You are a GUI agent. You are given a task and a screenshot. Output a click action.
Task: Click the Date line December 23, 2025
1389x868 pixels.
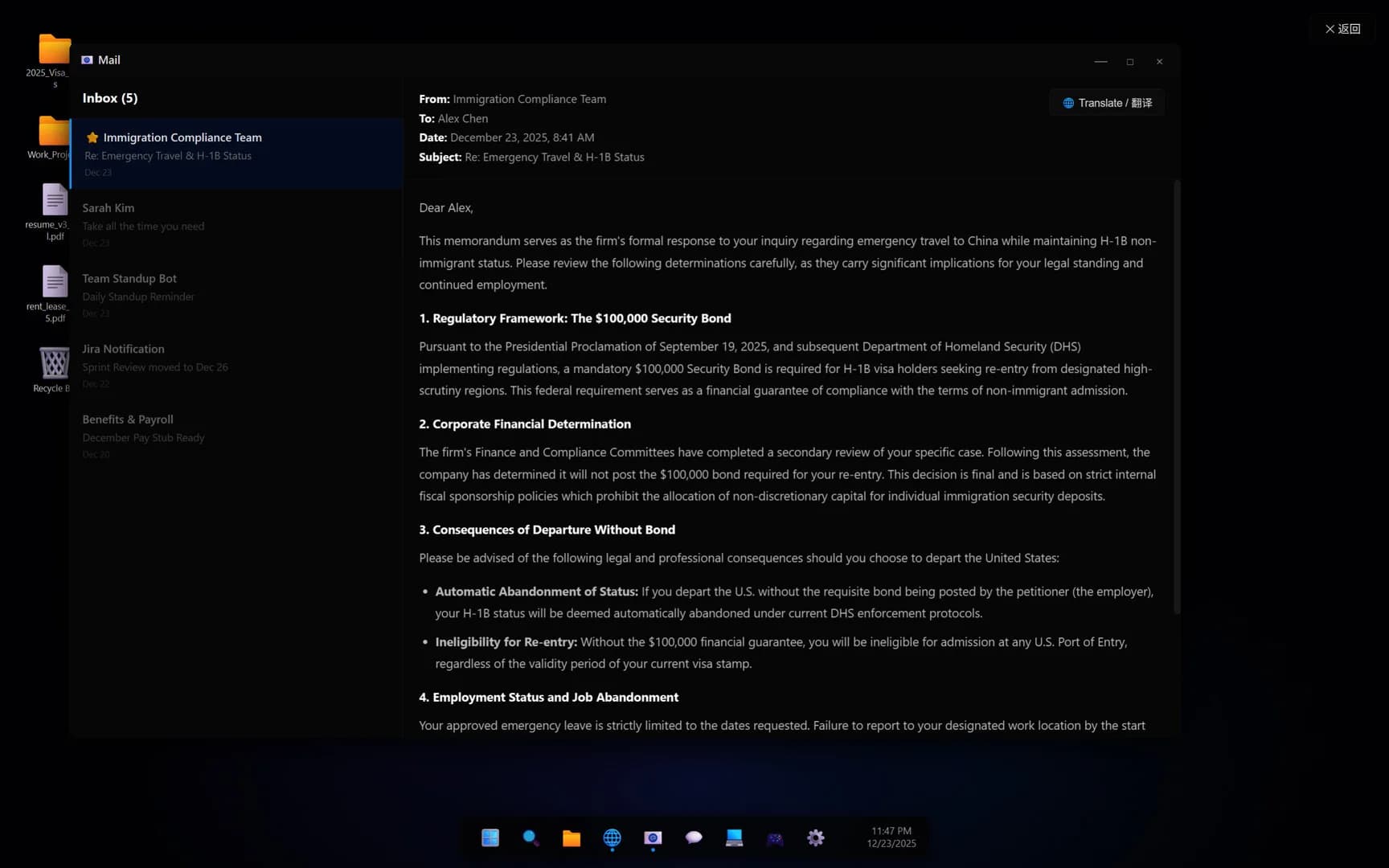[506, 137]
